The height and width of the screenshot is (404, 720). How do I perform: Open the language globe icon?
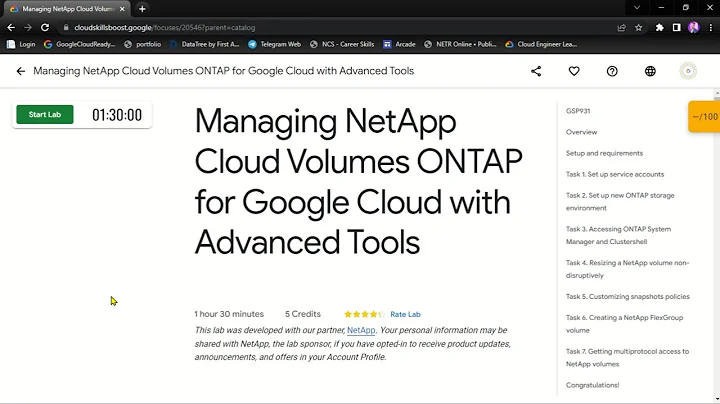(x=650, y=71)
